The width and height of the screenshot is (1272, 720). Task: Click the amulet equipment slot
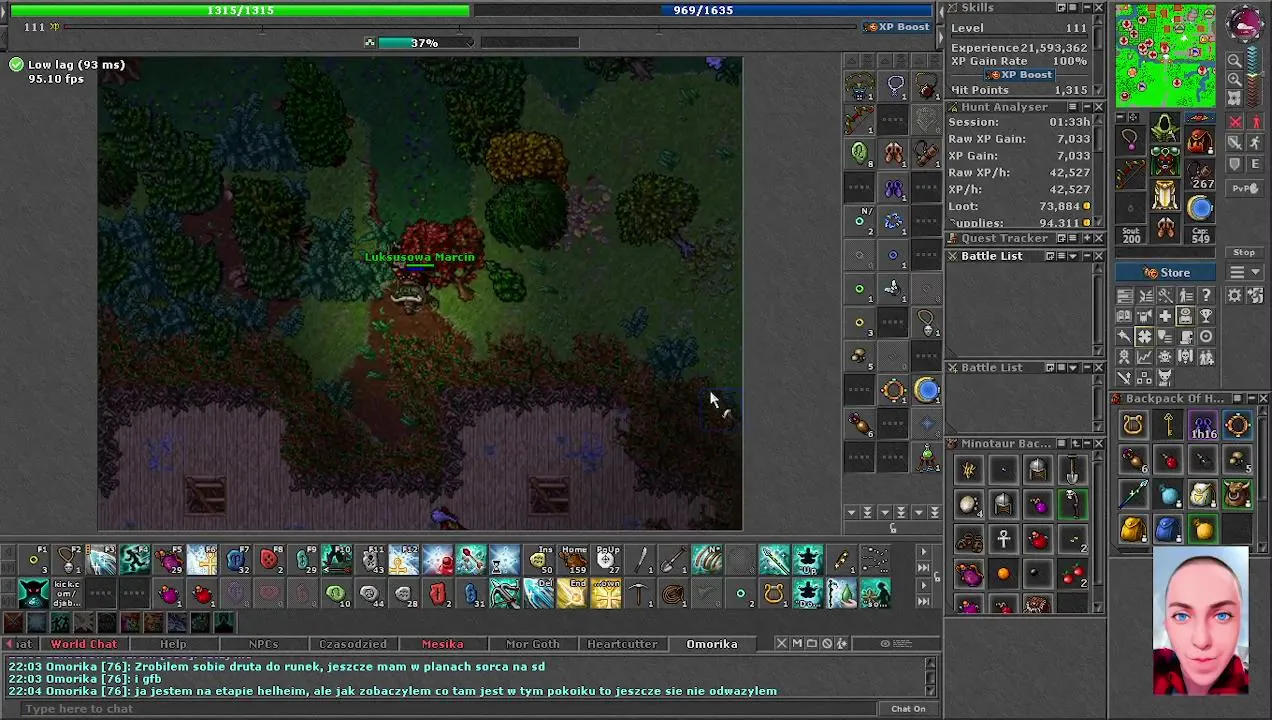[x=1130, y=139]
